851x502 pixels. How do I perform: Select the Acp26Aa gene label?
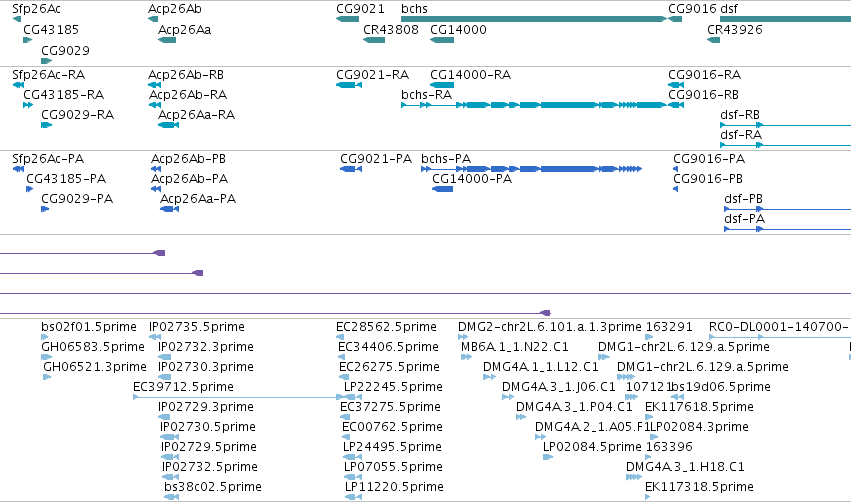point(185,29)
